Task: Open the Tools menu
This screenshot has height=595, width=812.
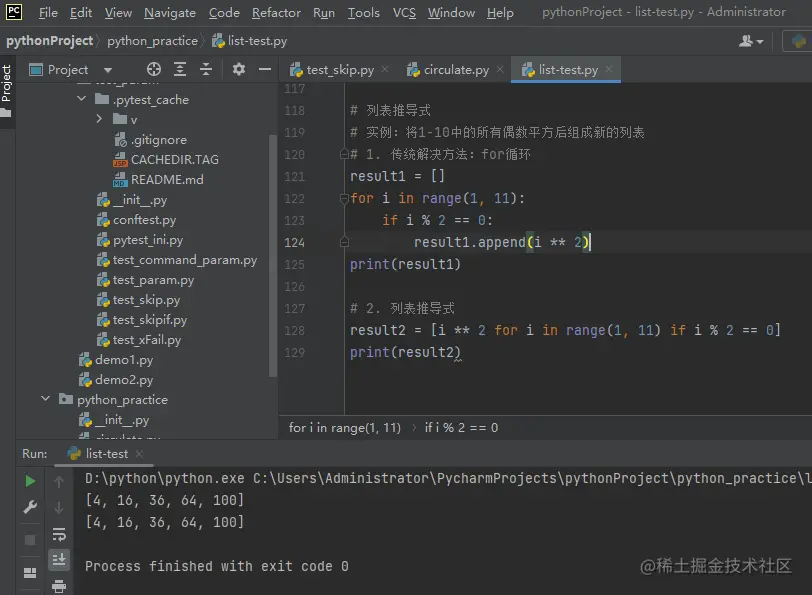Action: 364,12
